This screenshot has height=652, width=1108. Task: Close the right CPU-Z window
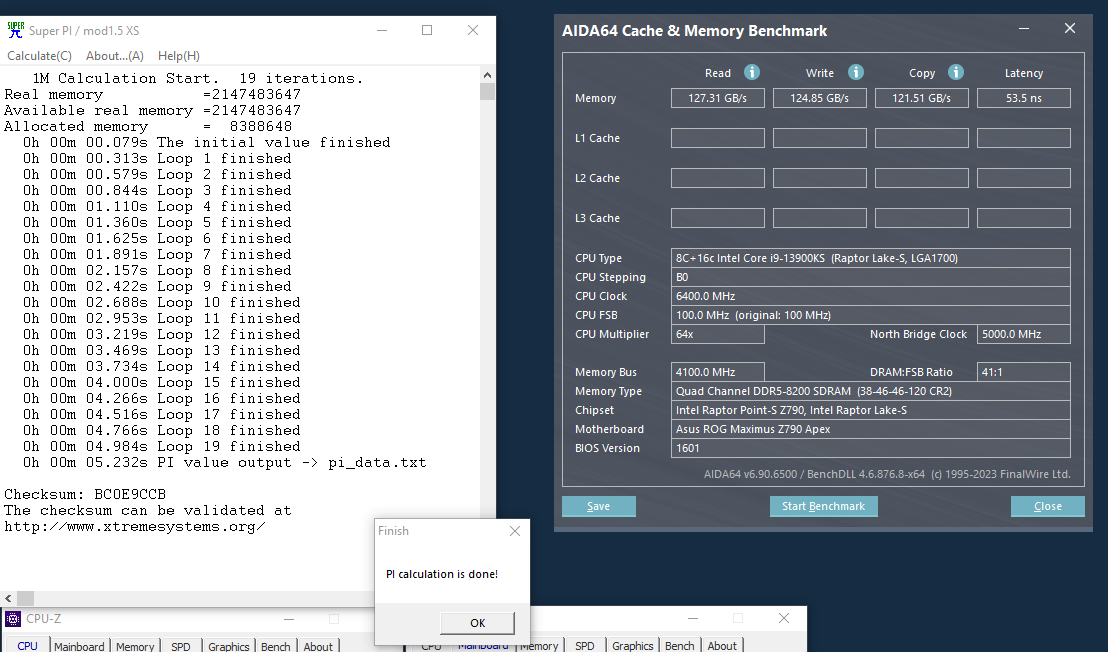[784, 618]
